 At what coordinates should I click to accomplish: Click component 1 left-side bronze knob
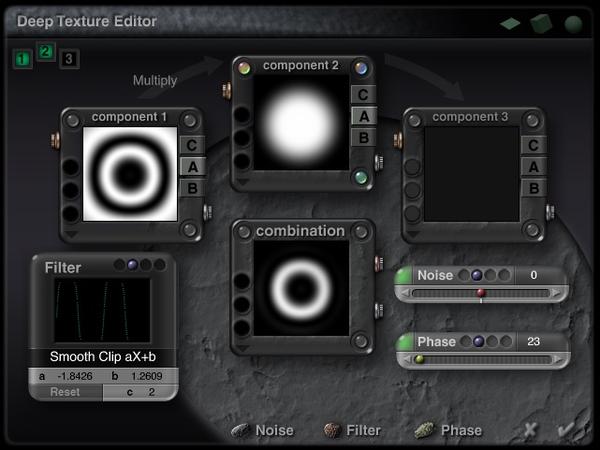point(55,140)
